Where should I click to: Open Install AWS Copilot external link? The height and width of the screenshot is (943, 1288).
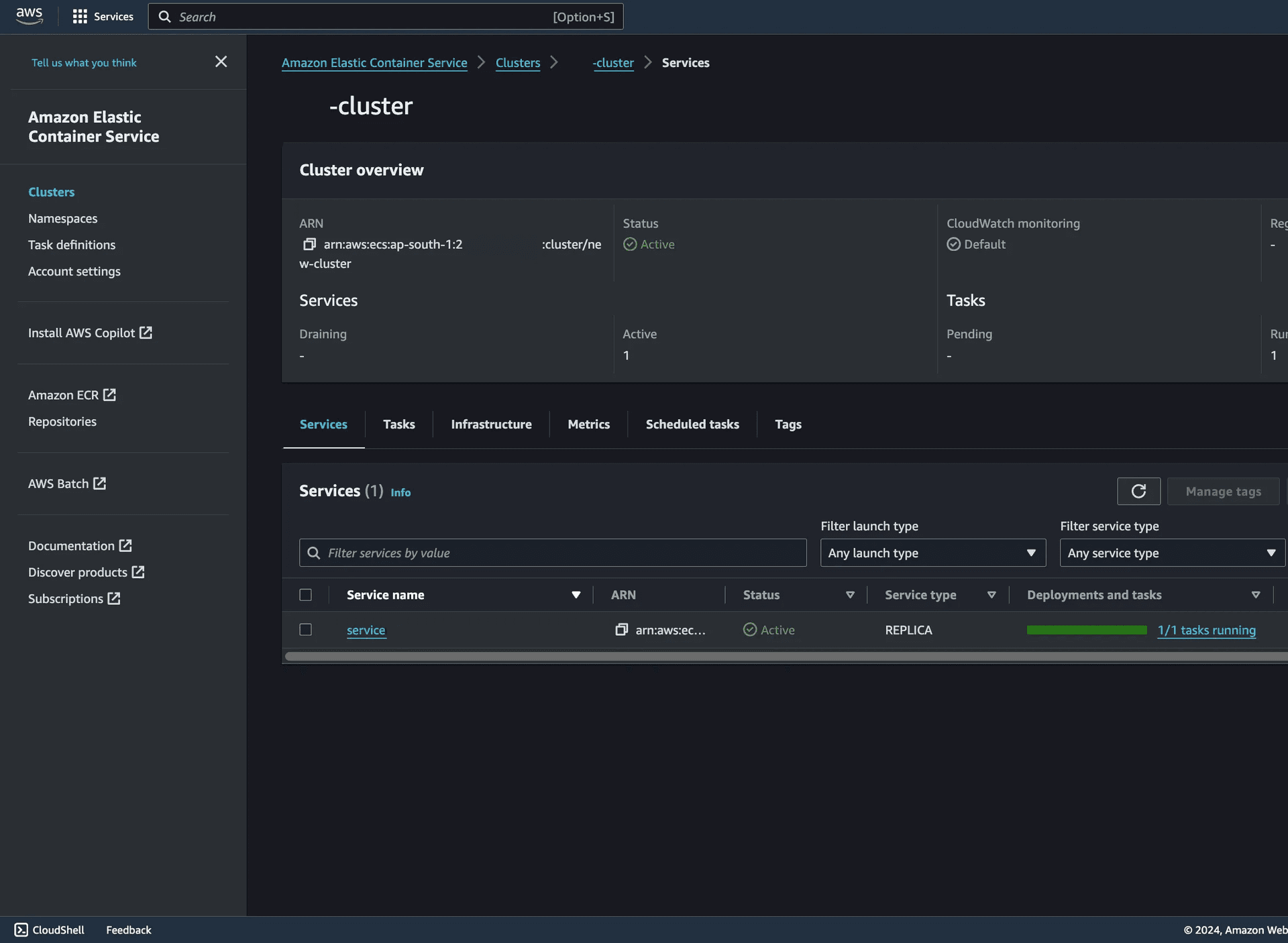point(90,333)
